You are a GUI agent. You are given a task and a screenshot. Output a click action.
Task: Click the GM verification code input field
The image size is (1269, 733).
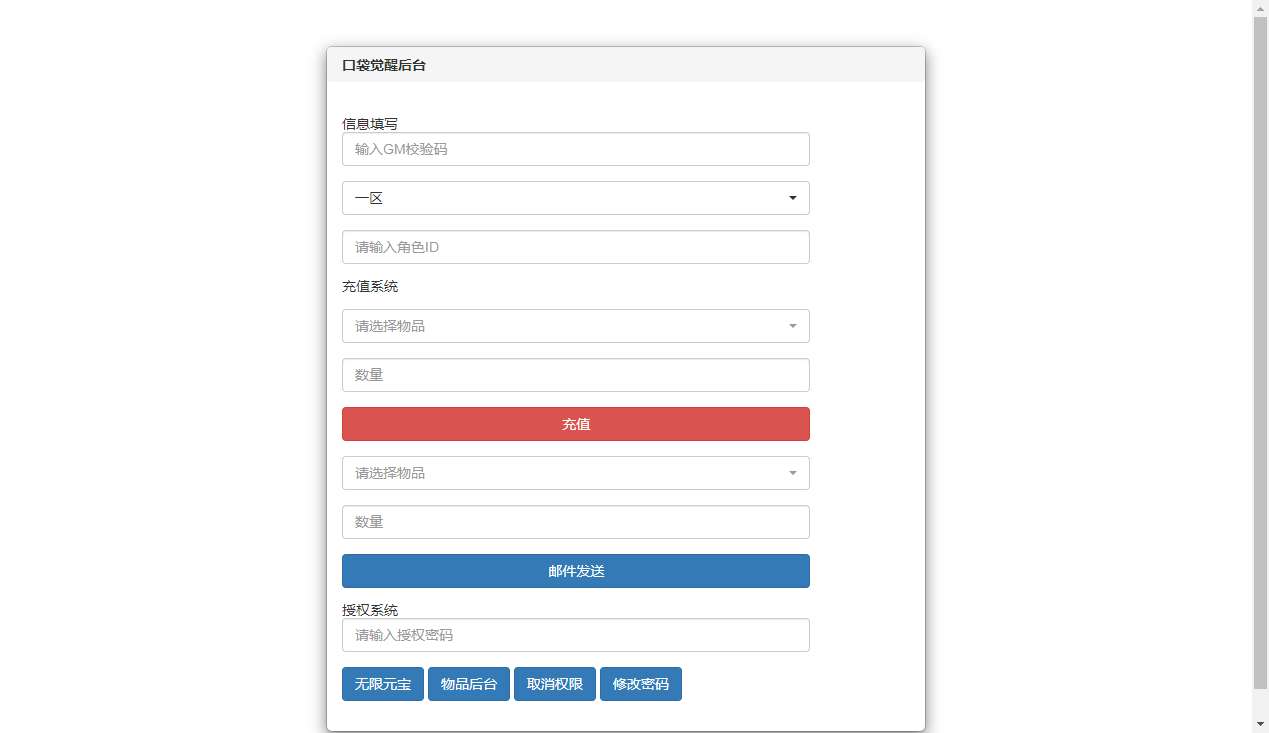pos(576,149)
